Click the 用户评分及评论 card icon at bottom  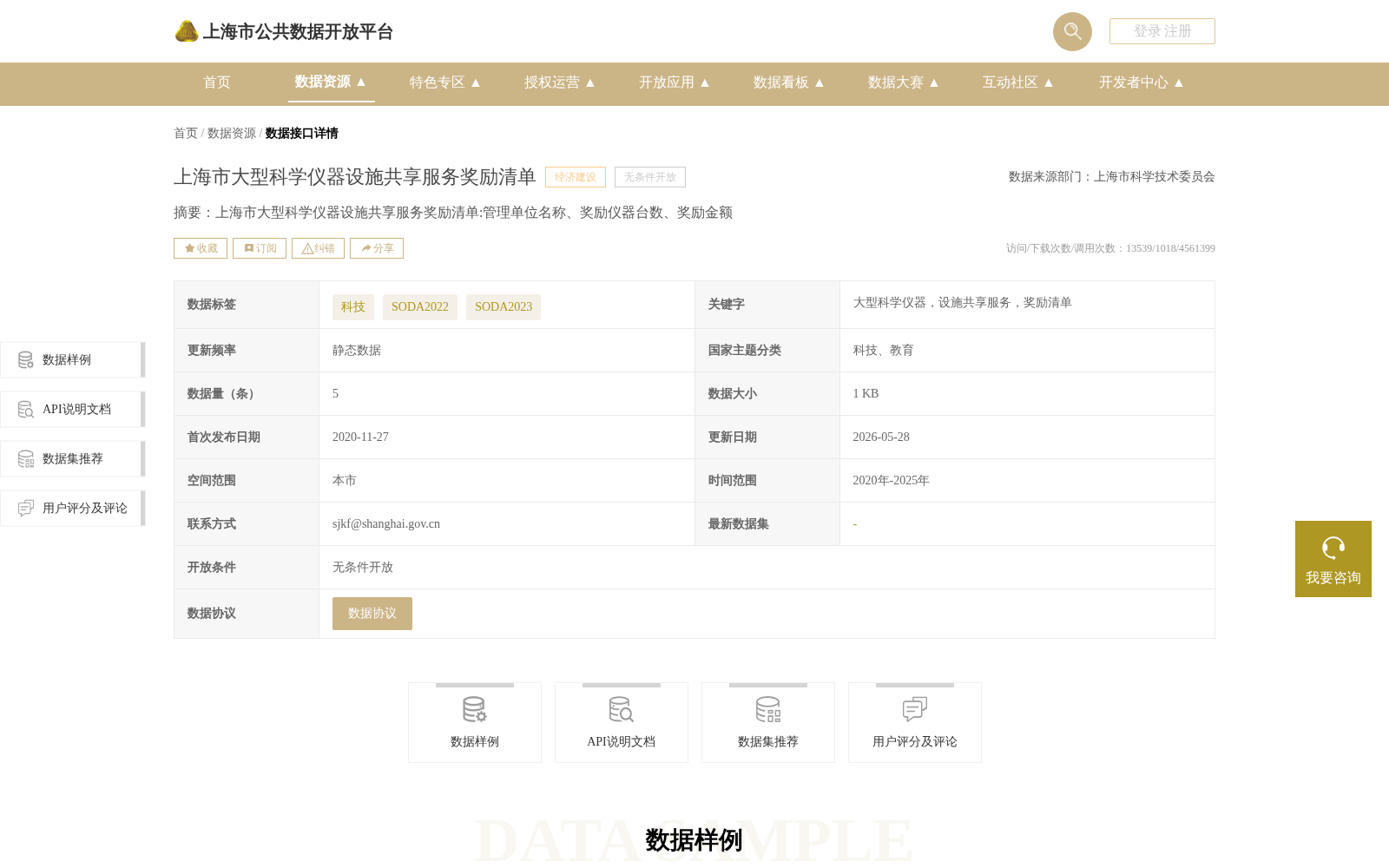point(915,709)
